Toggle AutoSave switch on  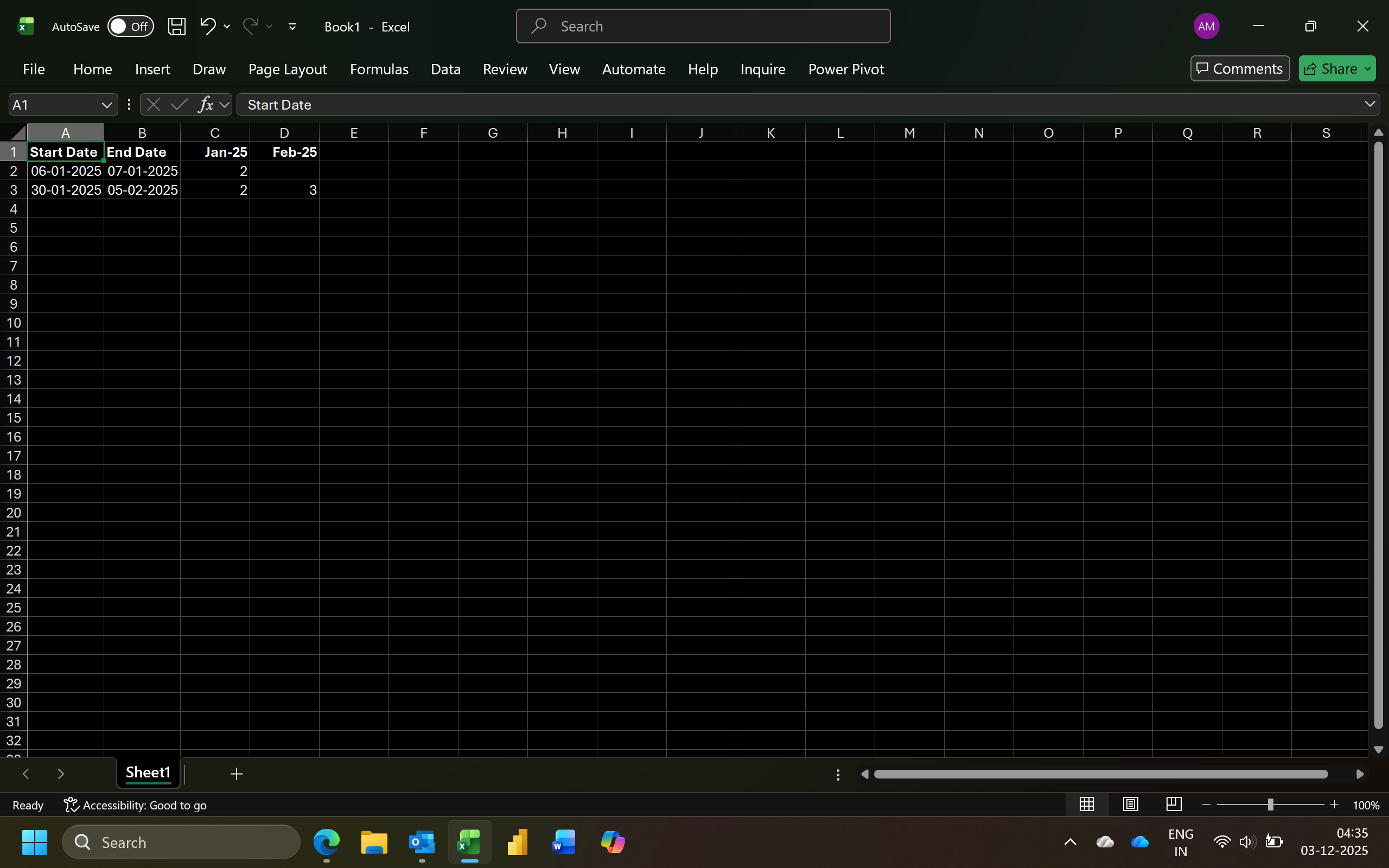coord(130,27)
